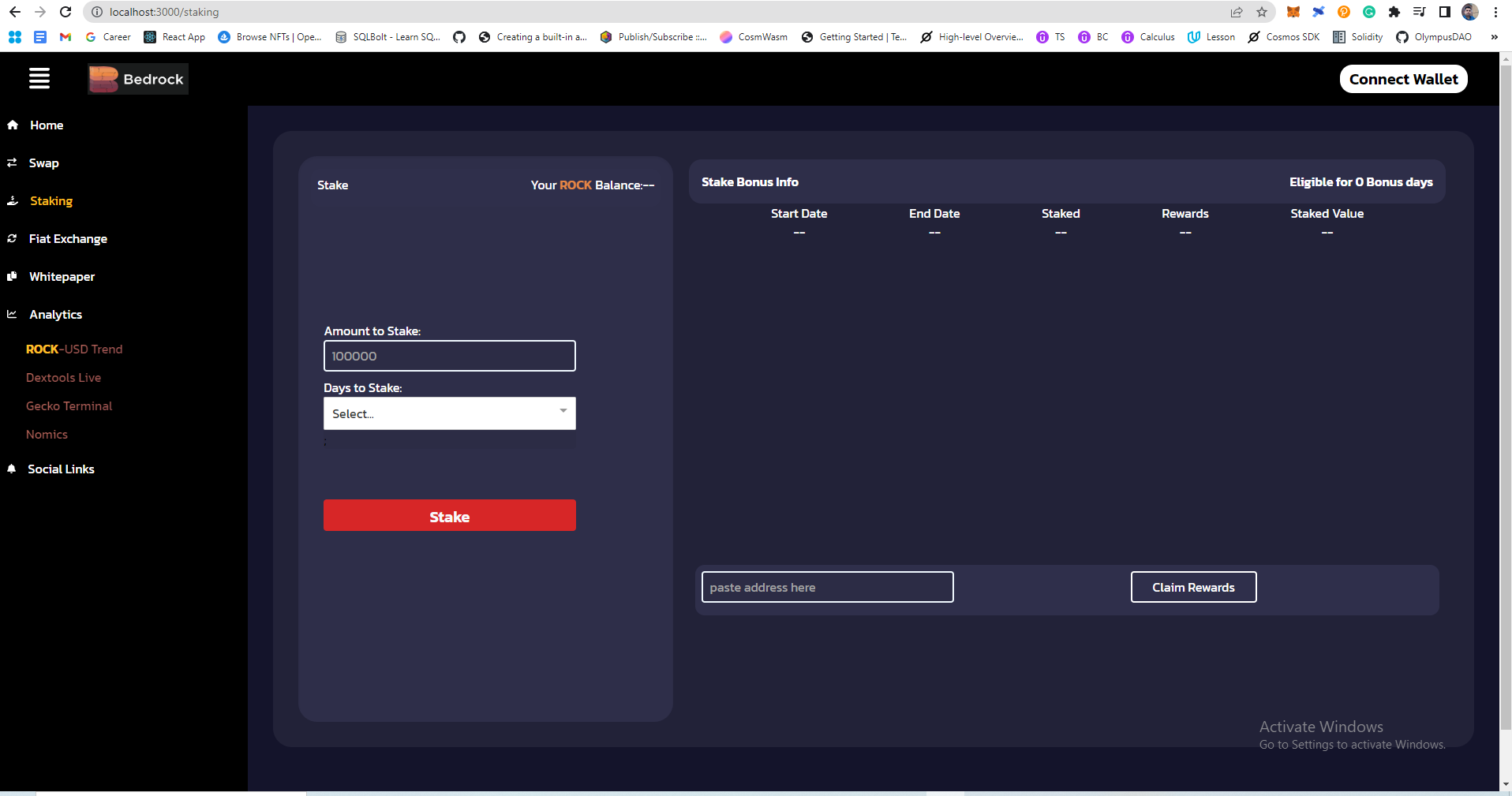Click the Analytics chart icon

coord(12,314)
